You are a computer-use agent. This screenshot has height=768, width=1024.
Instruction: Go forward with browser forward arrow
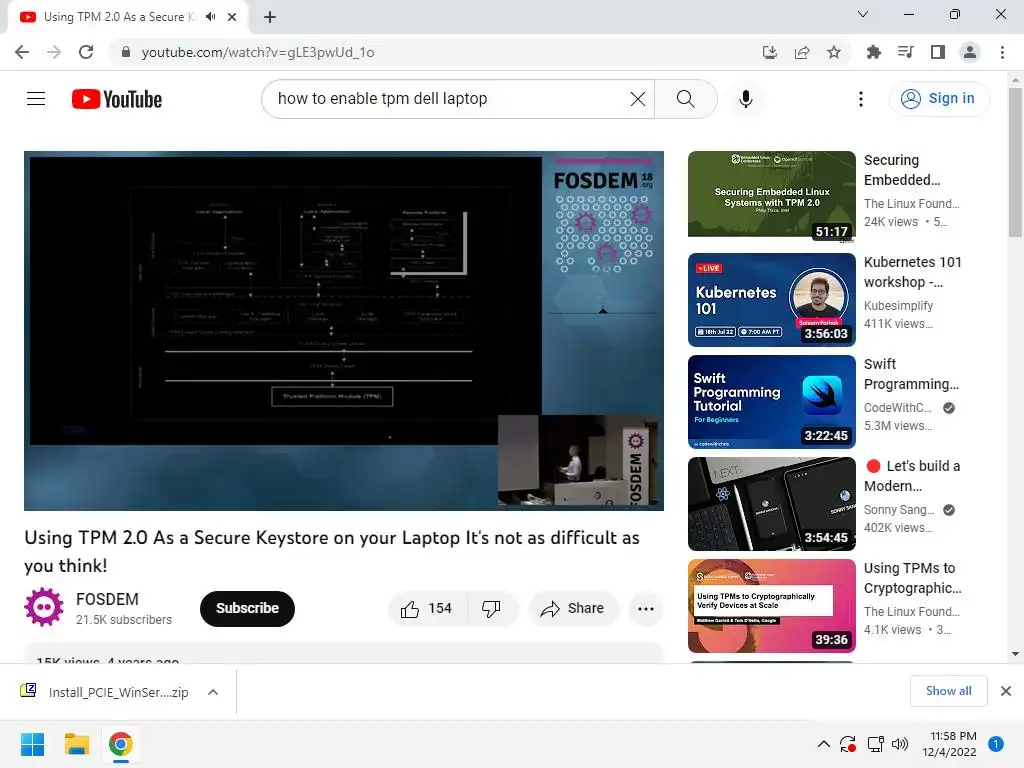[x=54, y=52]
